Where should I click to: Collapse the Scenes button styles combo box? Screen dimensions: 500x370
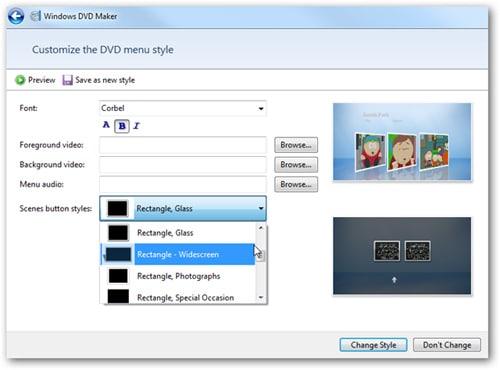click(183, 209)
